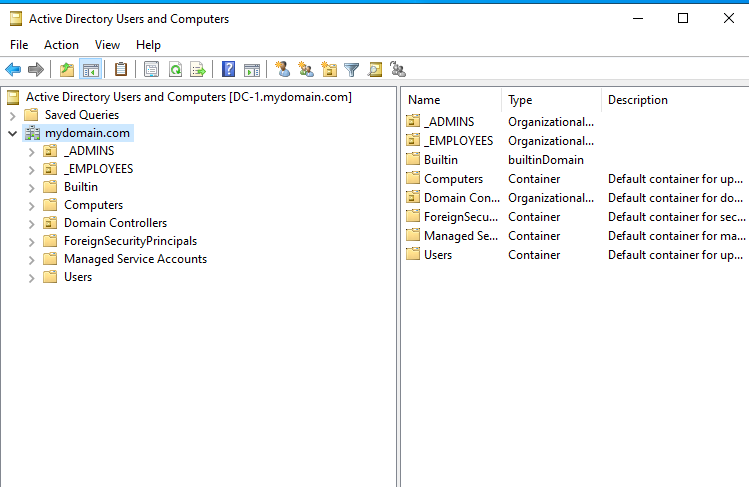Click the Add to group toolbar icon
This screenshot has width=749, height=487.
[x=398, y=70]
